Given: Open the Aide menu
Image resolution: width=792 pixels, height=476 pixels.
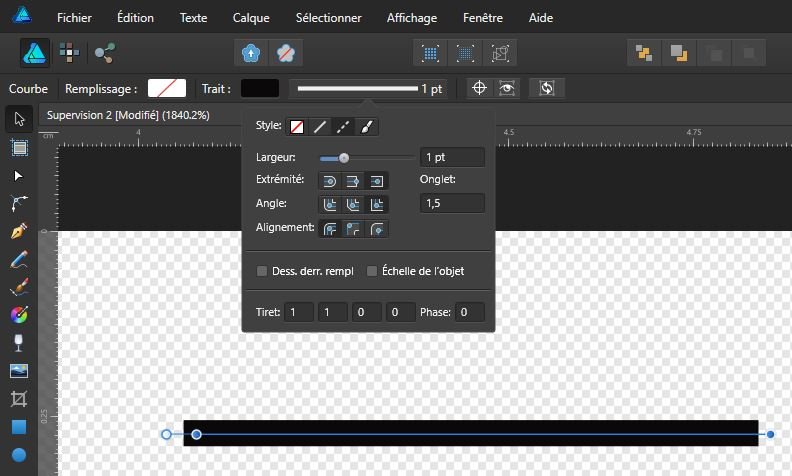Looking at the screenshot, I should click(x=540, y=18).
